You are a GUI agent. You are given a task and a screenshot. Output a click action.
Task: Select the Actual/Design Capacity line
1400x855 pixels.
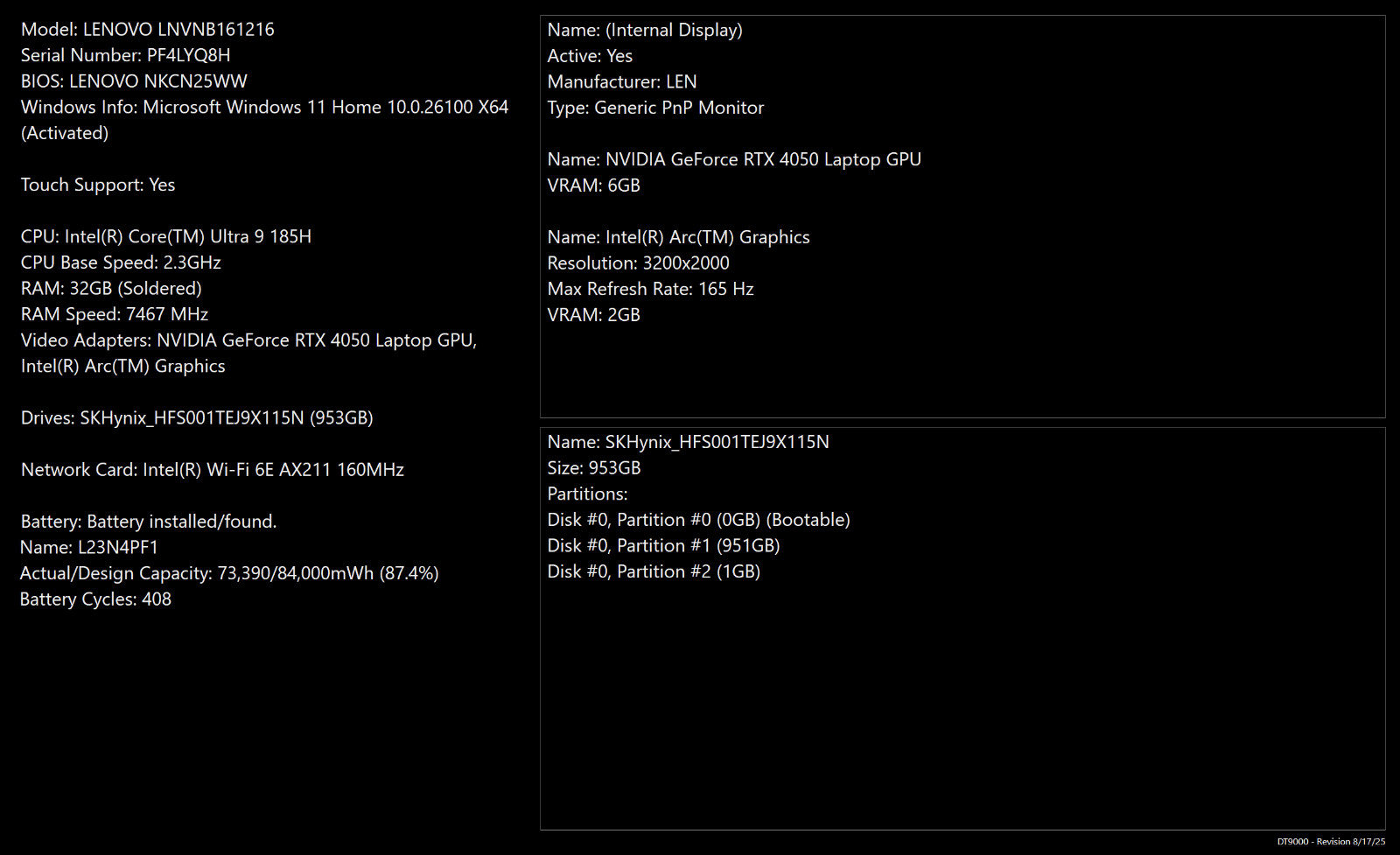coord(229,573)
